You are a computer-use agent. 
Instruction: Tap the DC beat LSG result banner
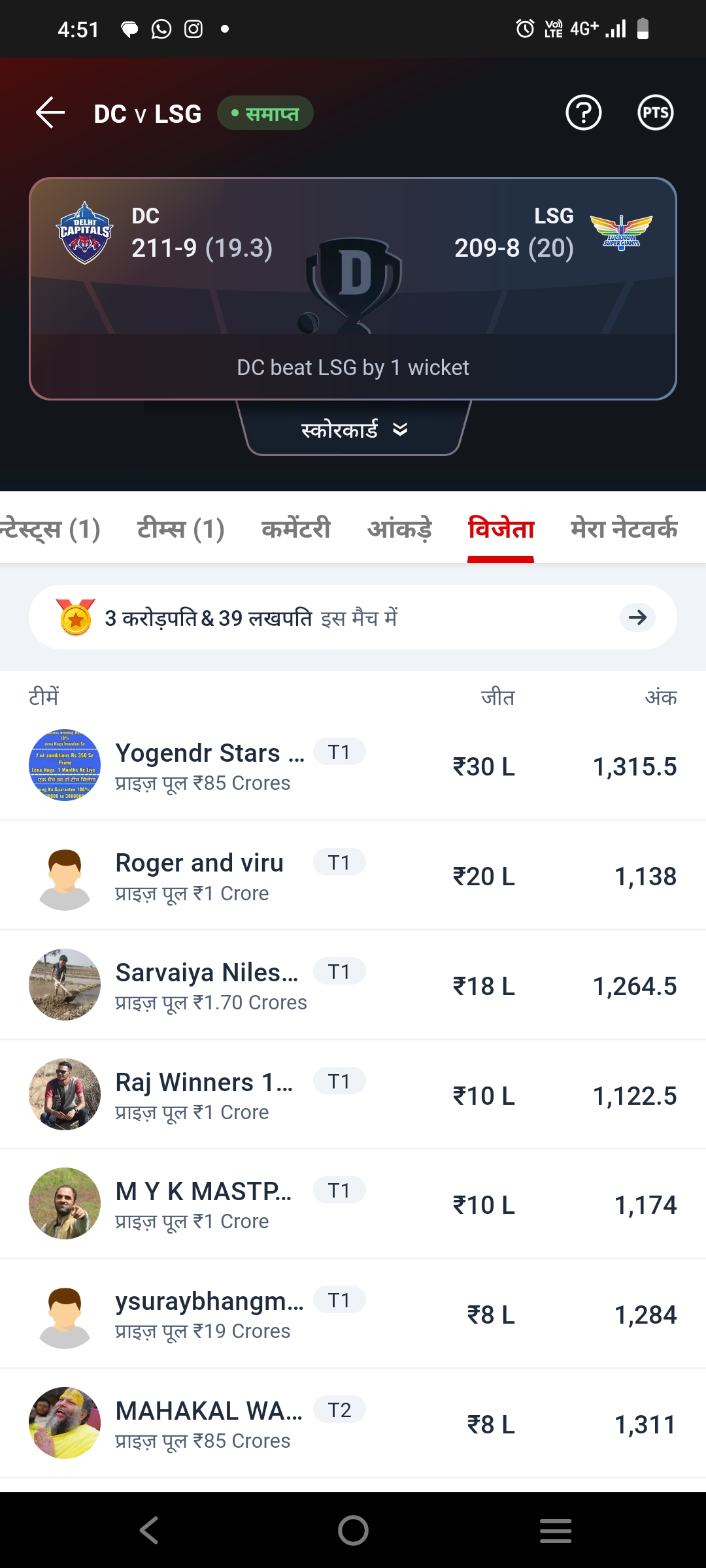click(x=353, y=368)
